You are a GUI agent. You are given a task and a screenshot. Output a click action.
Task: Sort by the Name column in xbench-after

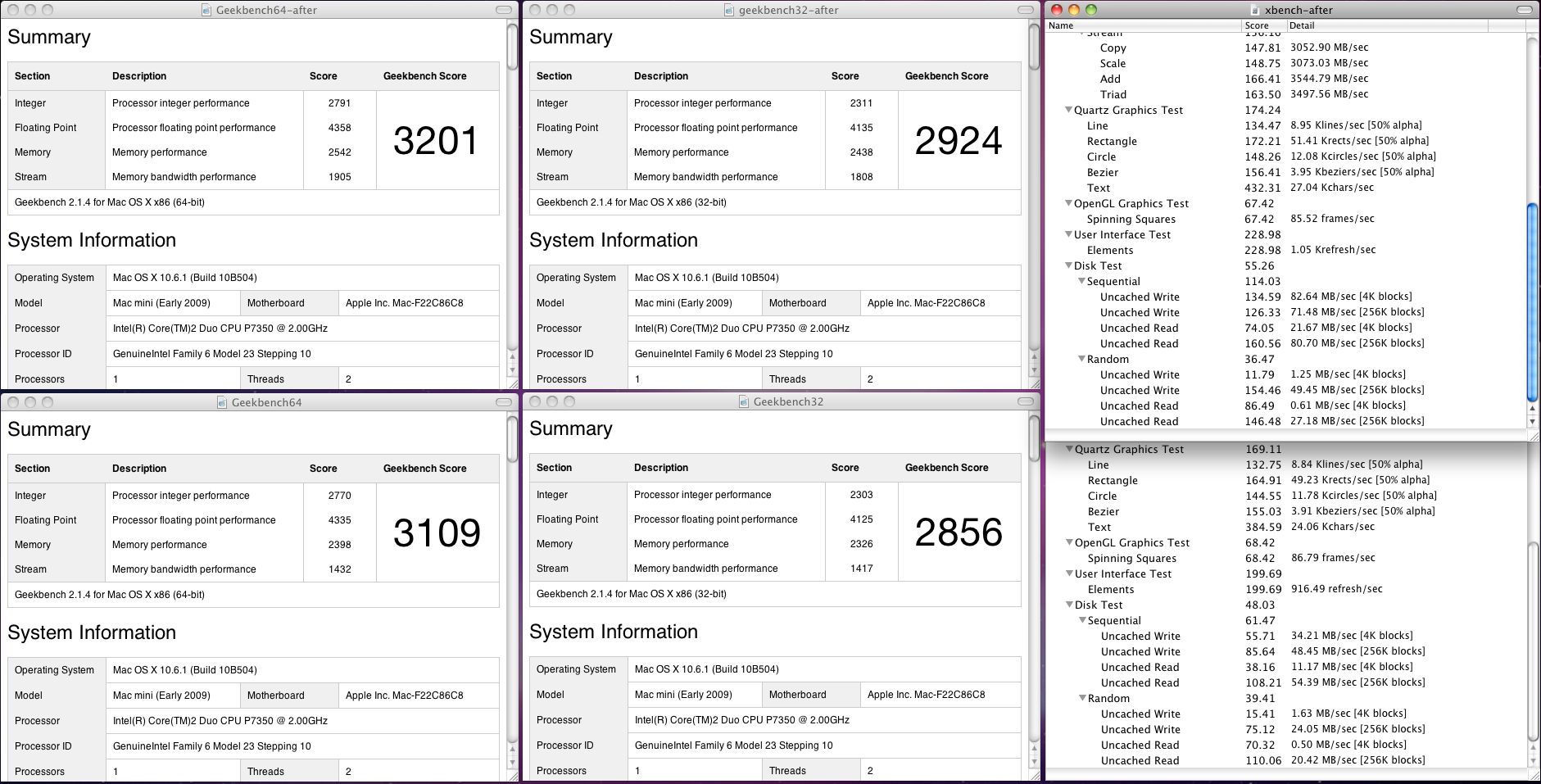[x=1144, y=25]
